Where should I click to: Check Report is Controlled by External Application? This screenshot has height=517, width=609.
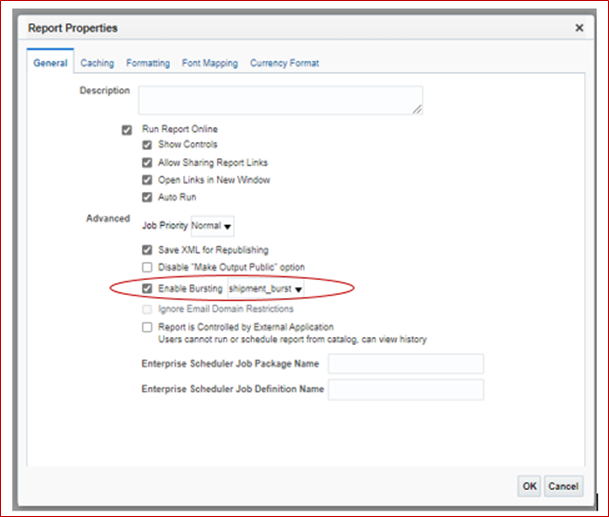pyautogui.click(x=147, y=327)
